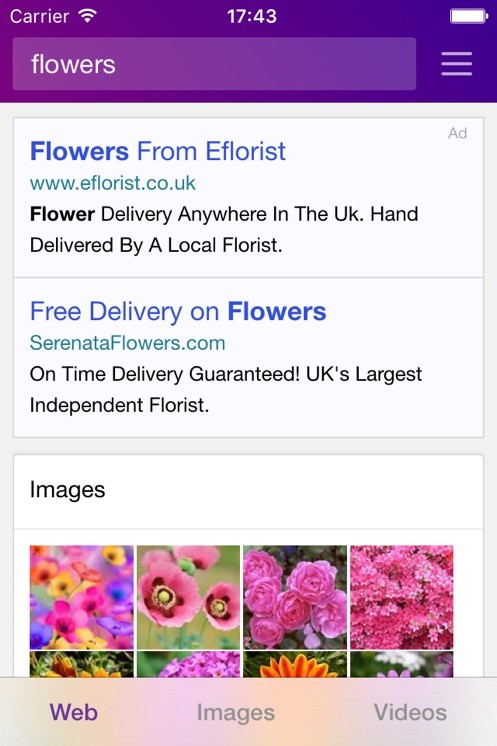Open the Images section header

[x=68, y=490]
